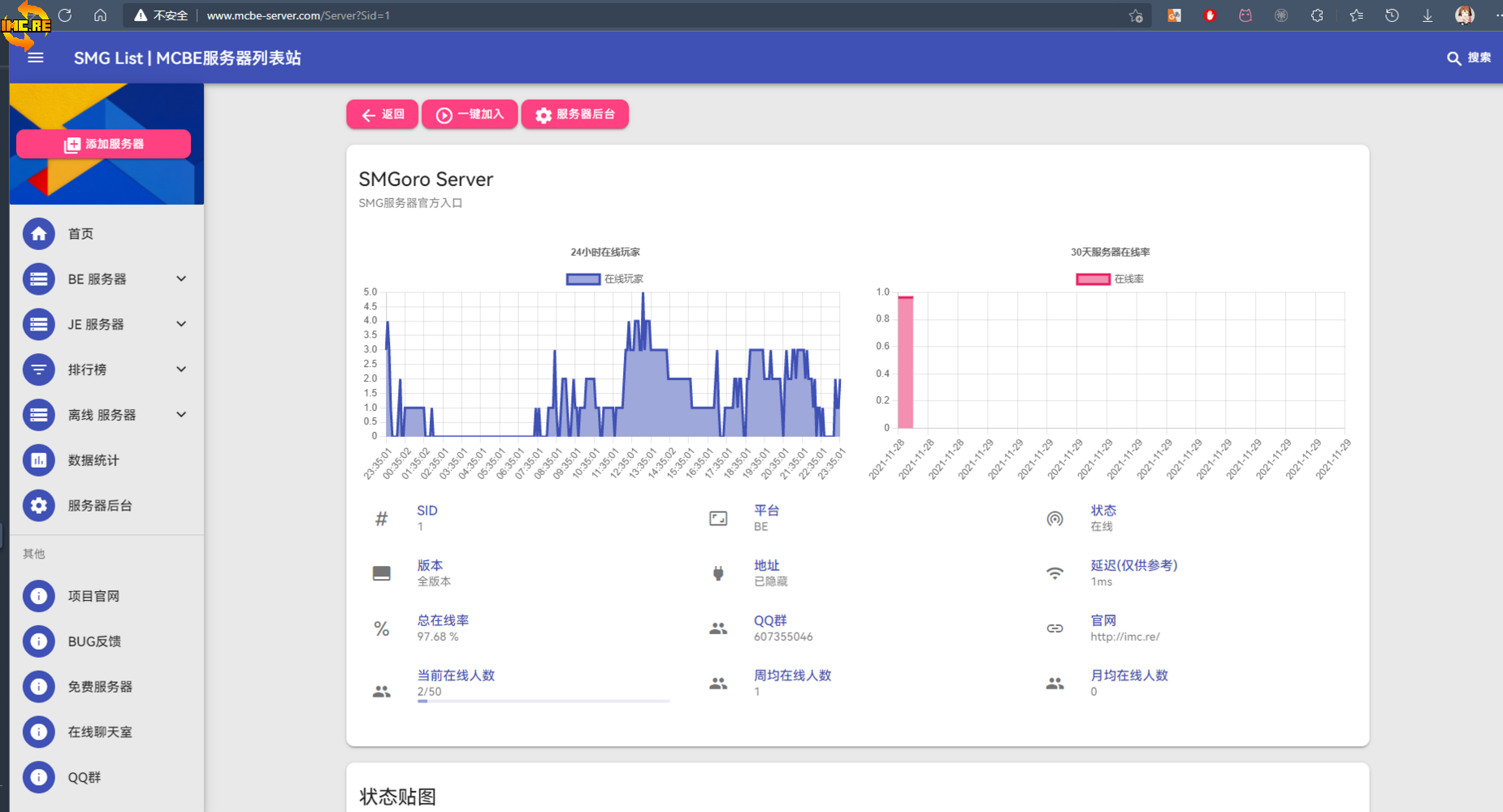Open the 项目官网 info icon
1503x812 pixels.
(39, 596)
